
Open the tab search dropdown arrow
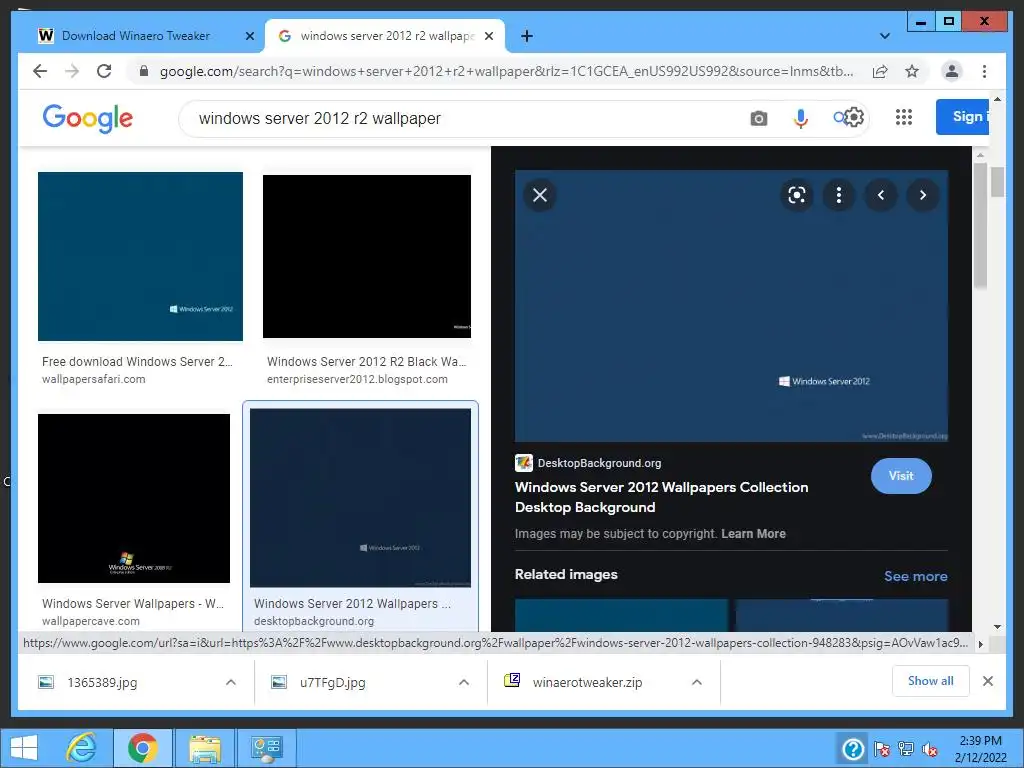point(885,36)
